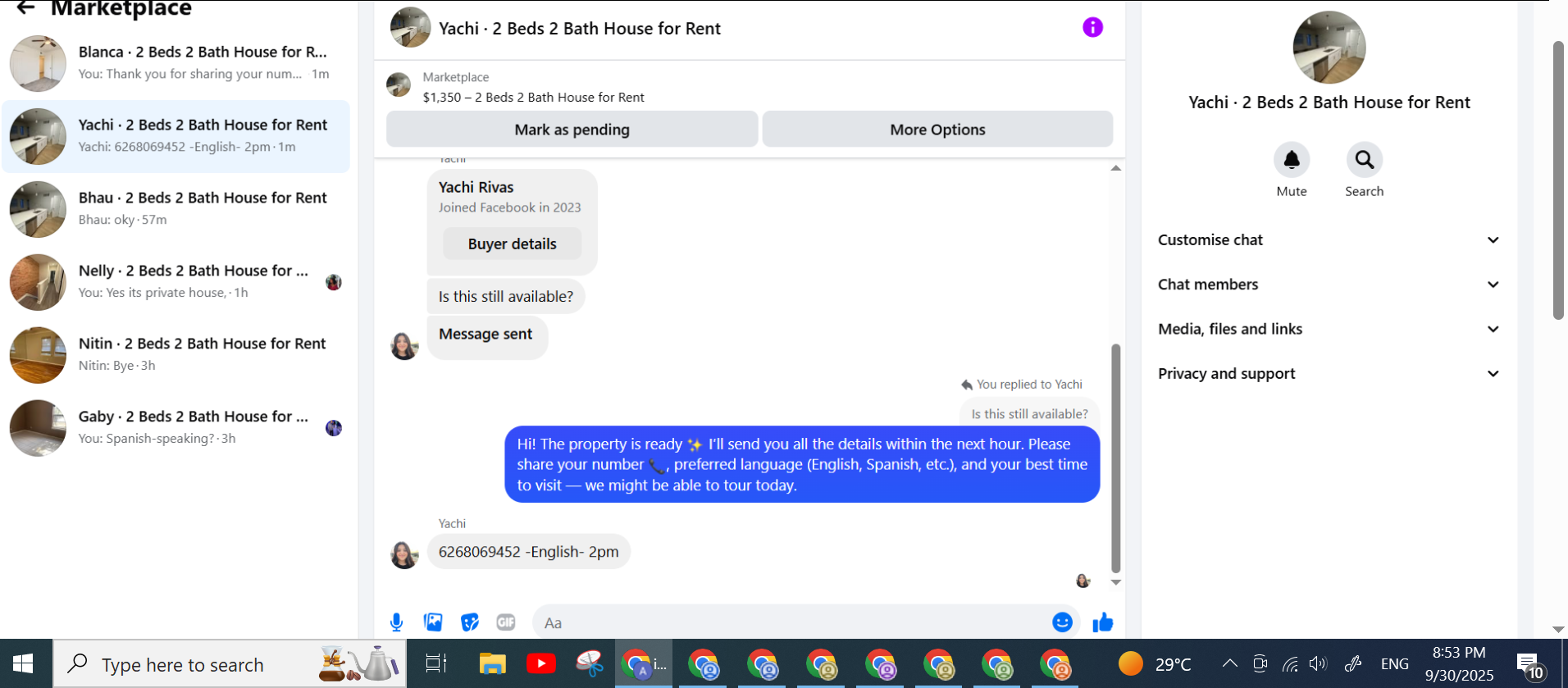This screenshot has height=688, width=1568.
Task: Open the GIF picker icon
Action: click(506, 622)
